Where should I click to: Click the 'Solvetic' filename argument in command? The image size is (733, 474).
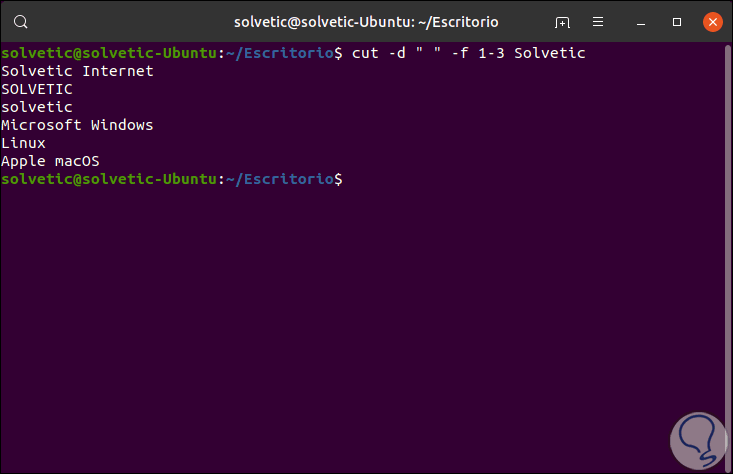[x=549, y=53]
